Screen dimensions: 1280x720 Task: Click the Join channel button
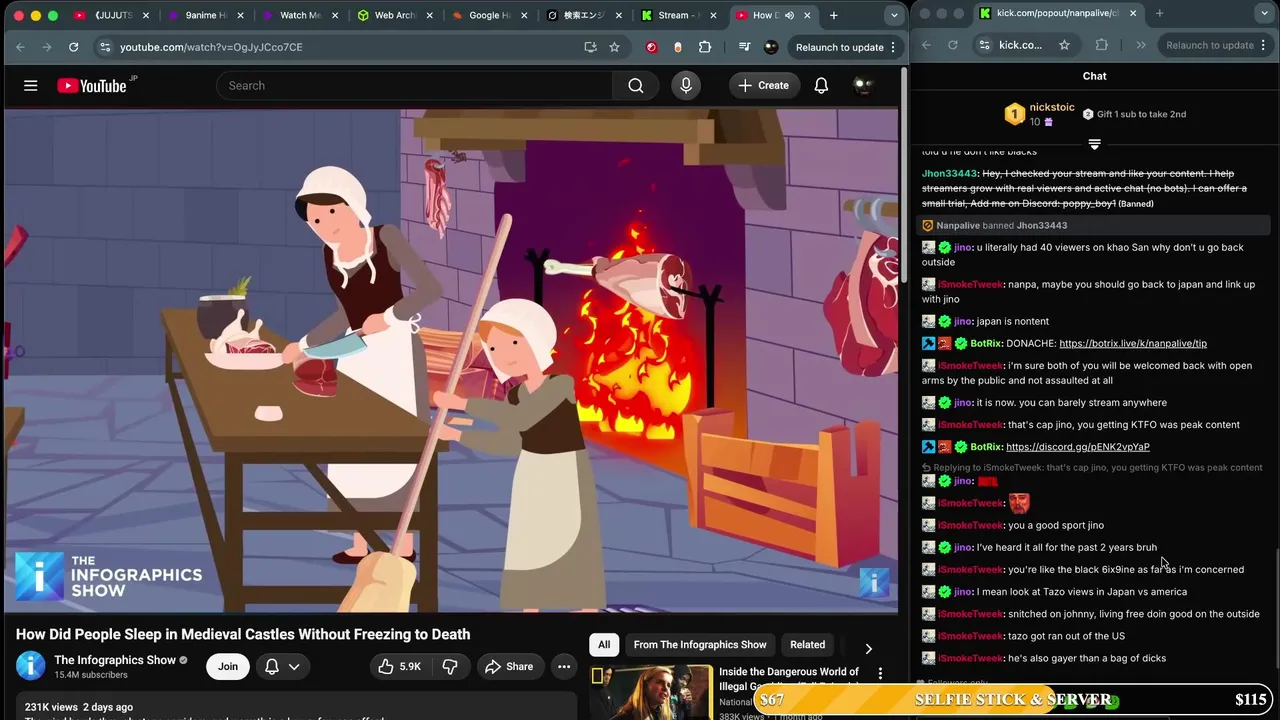(x=228, y=667)
